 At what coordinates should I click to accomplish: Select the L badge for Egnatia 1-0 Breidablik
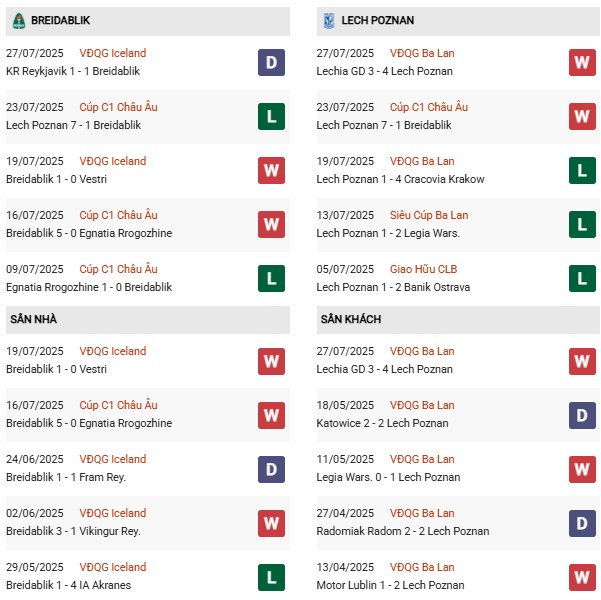(x=270, y=278)
